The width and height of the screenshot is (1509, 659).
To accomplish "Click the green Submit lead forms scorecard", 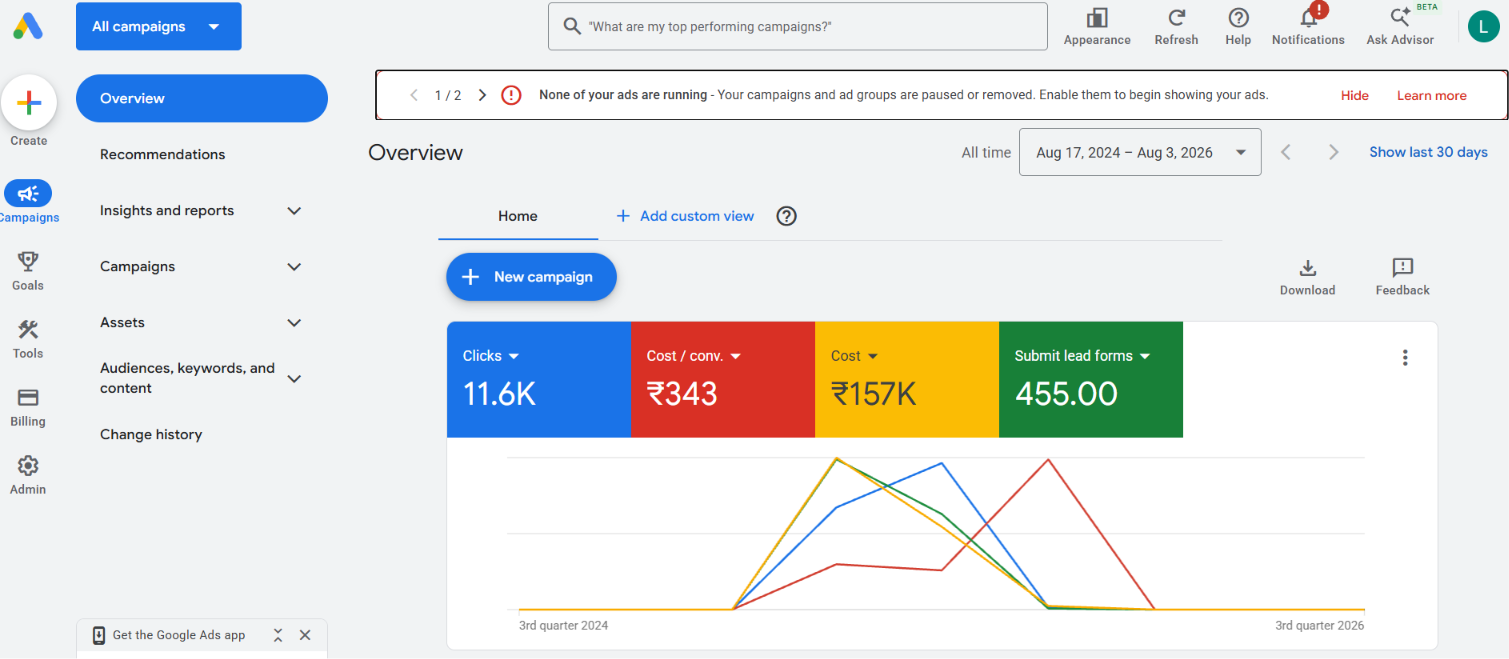I will point(1091,379).
